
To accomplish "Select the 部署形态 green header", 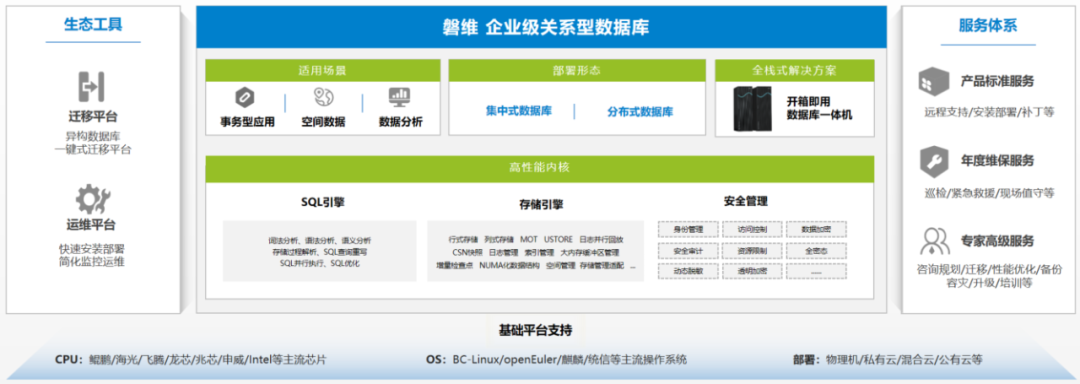I will 577,70.
